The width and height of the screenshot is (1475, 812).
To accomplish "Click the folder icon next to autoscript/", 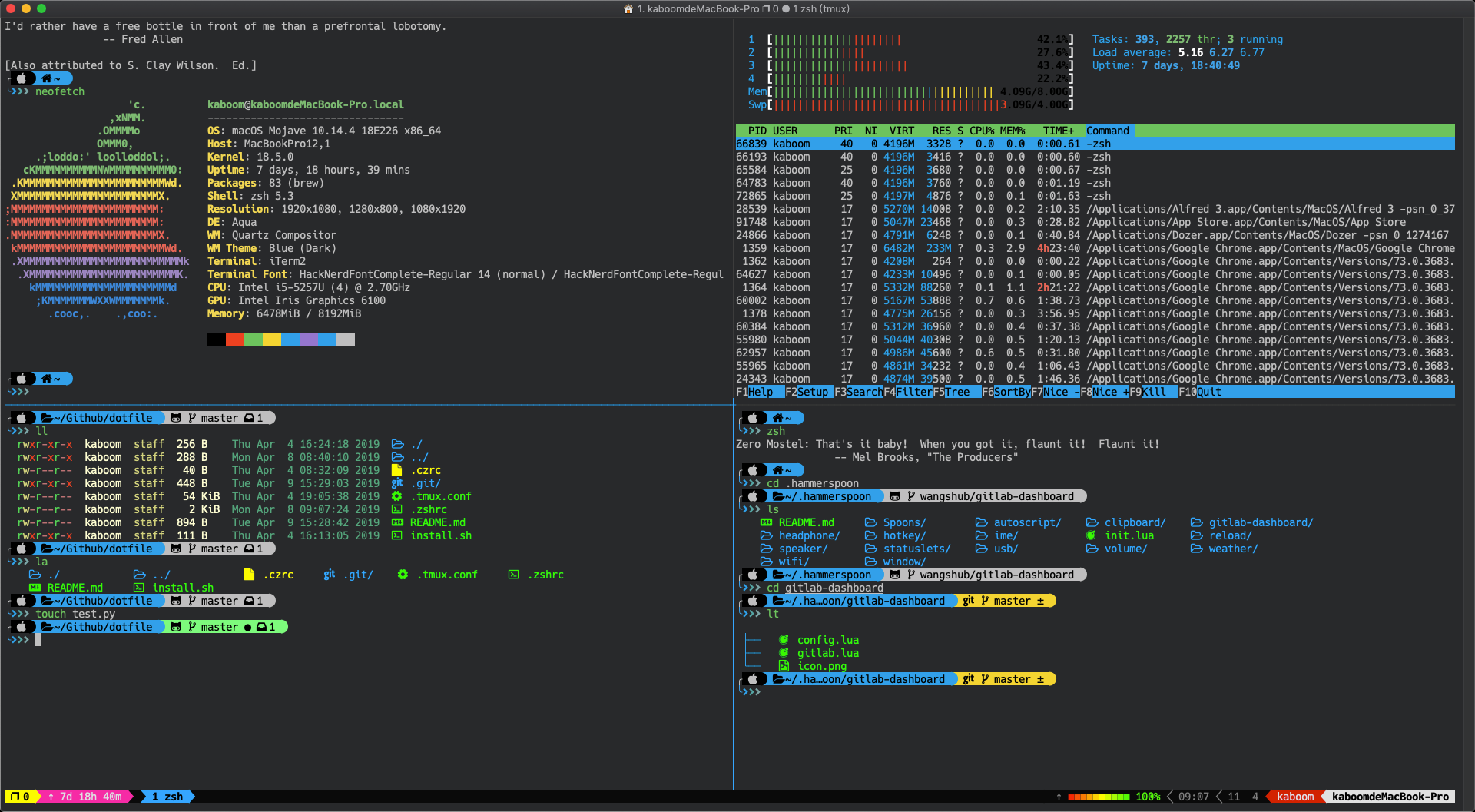I will point(981,522).
